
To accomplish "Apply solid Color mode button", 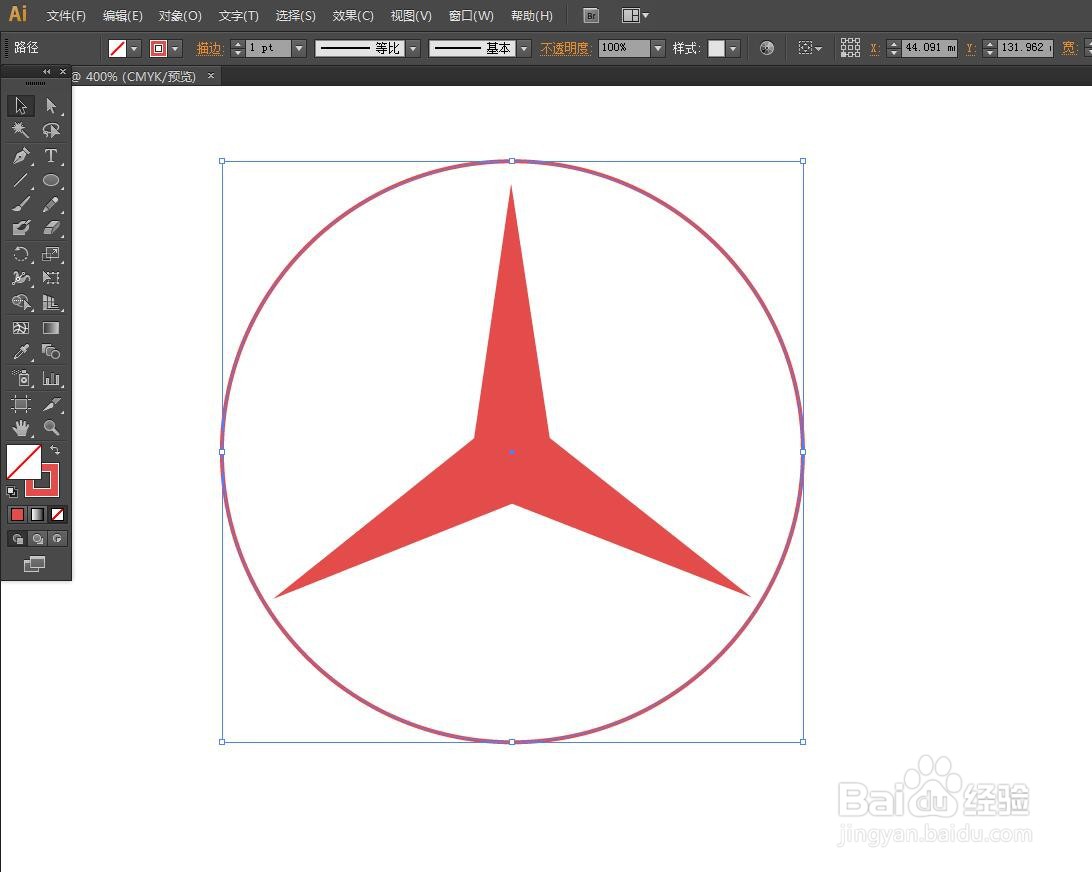I will click(17, 514).
